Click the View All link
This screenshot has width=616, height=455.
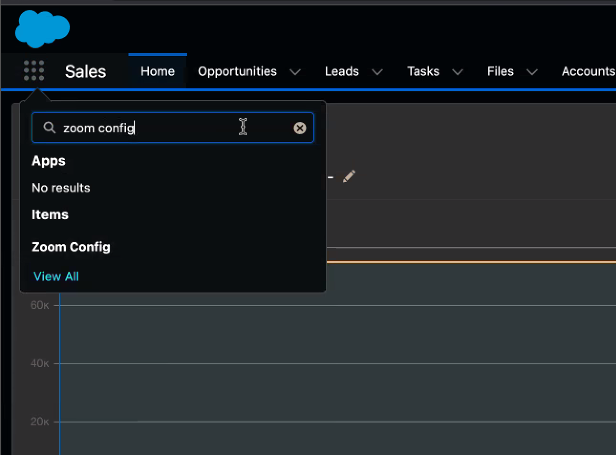tap(56, 277)
